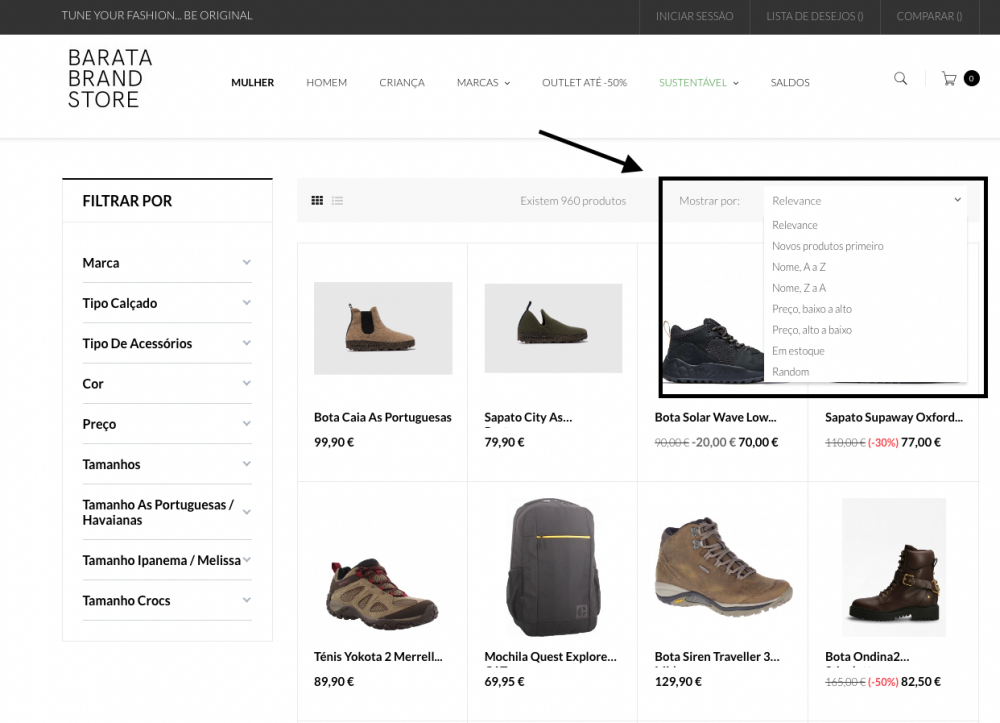The height and width of the screenshot is (723, 1000).
Task: Expand the Preço filter chevron
Action: (247, 423)
